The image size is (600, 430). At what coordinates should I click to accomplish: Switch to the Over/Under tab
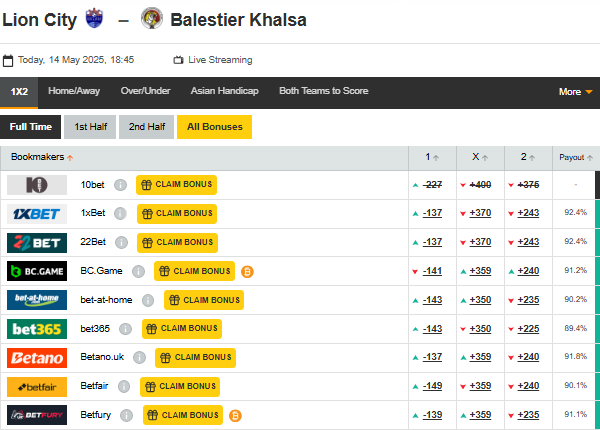point(145,91)
